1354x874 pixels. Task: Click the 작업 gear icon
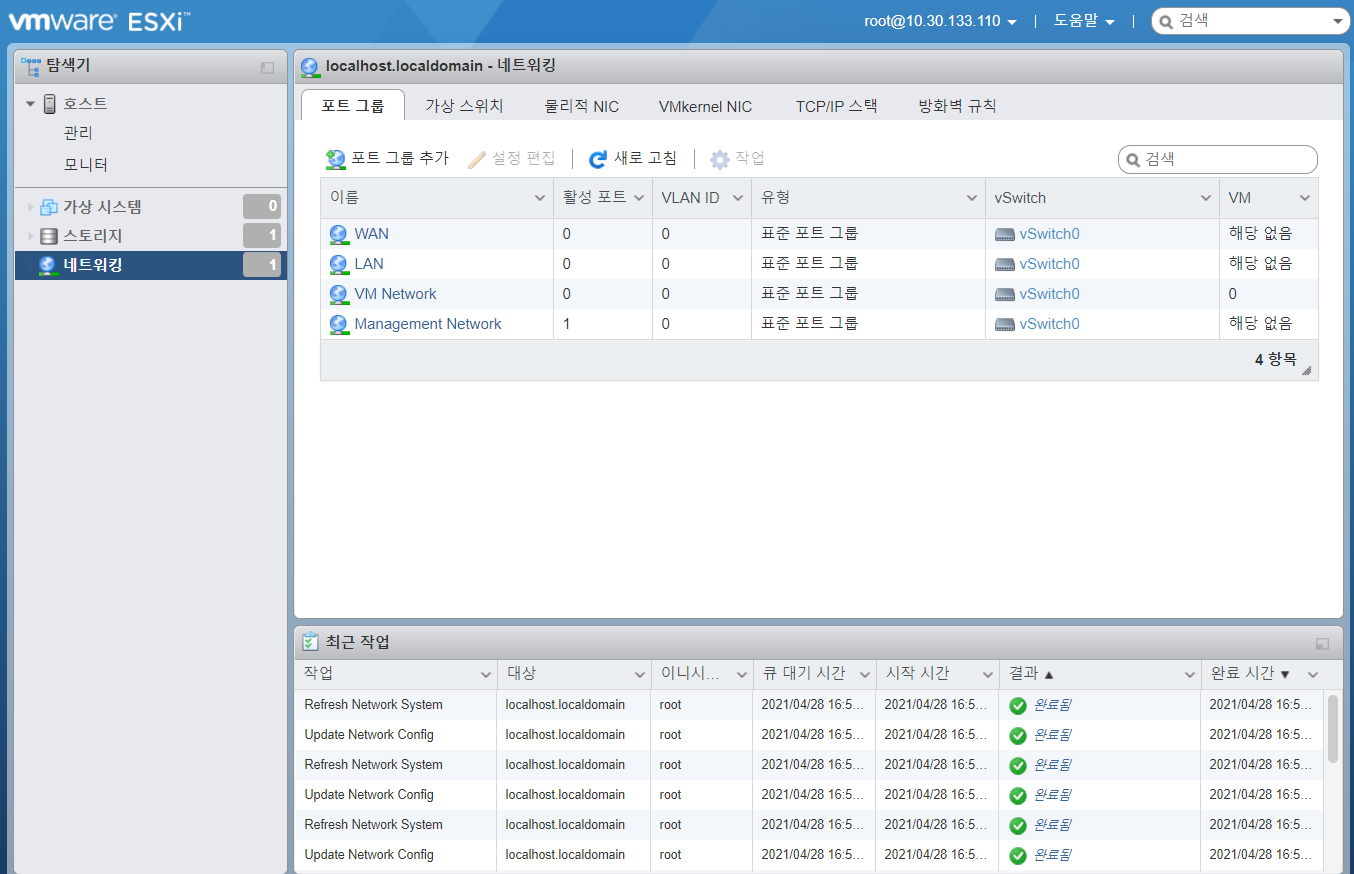click(720, 159)
